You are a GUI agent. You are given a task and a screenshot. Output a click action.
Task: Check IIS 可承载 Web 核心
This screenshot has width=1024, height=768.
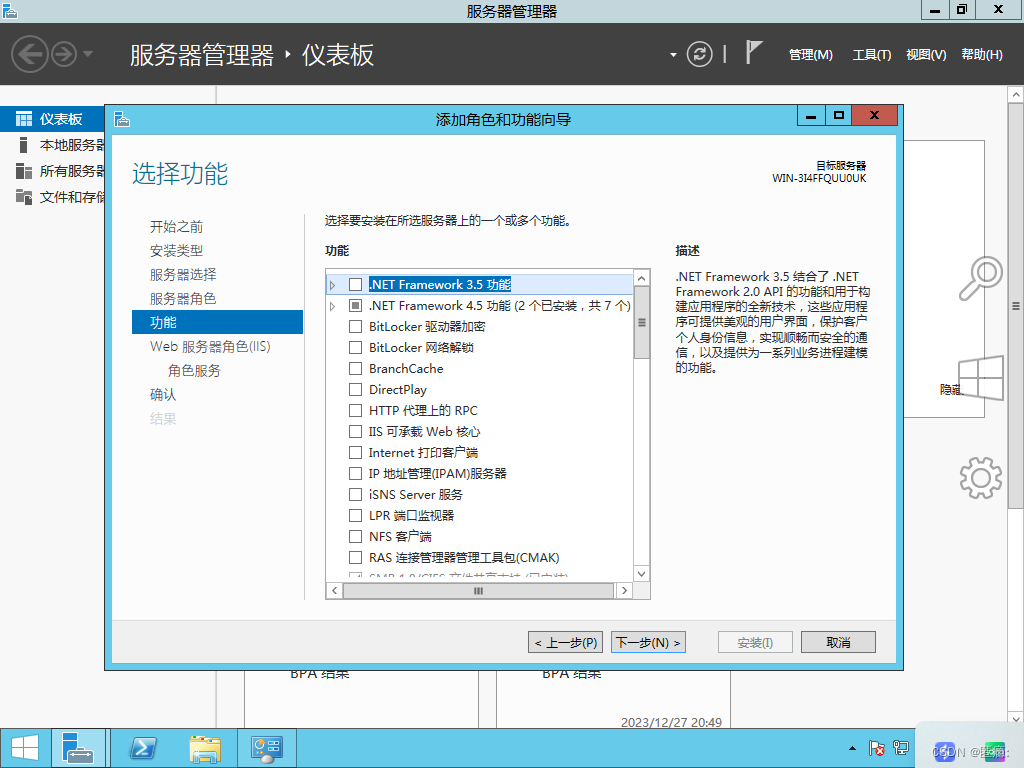[x=355, y=432]
